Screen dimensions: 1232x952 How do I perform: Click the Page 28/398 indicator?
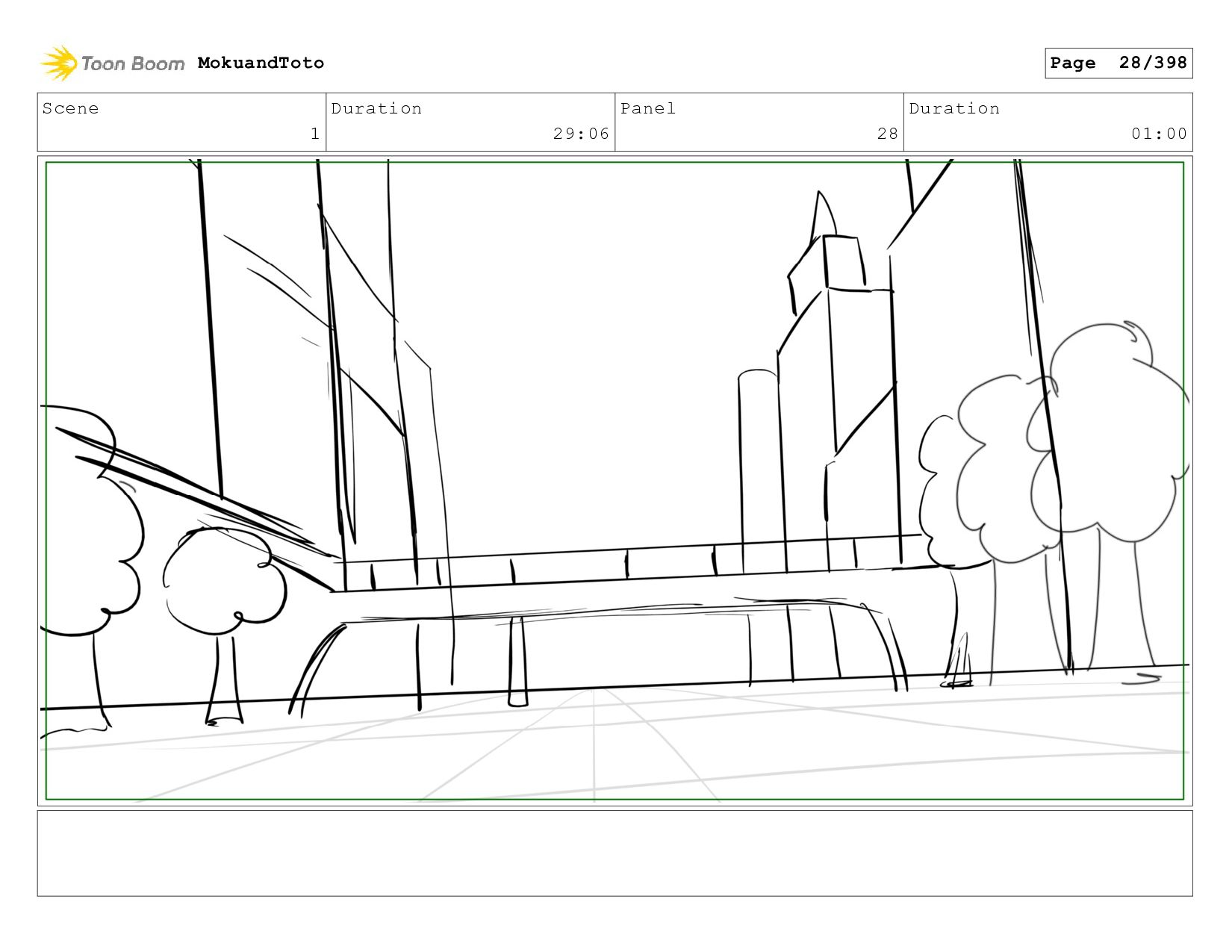[x=1119, y=63]
